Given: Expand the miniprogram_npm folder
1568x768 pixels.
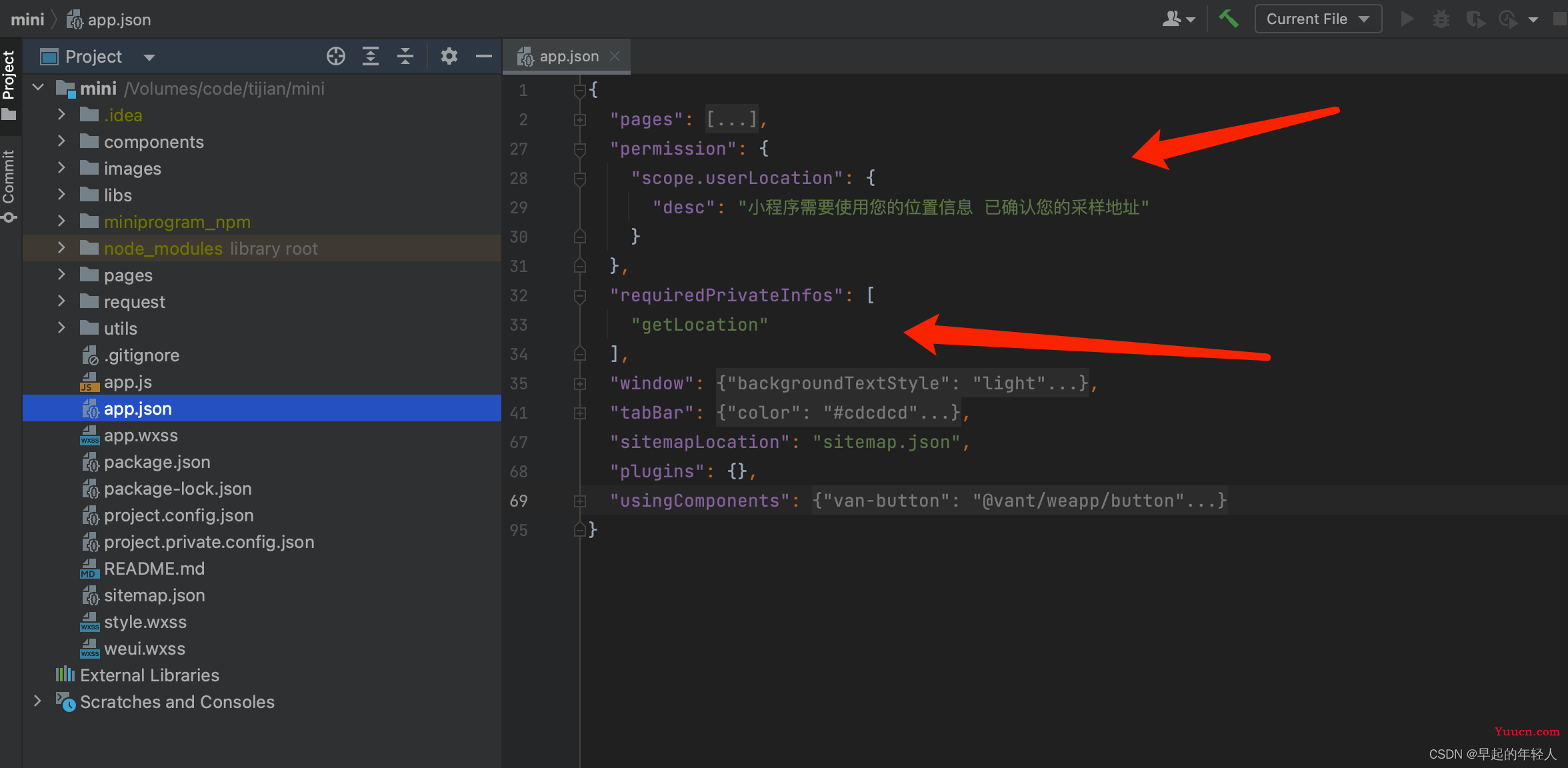Looking at the screenshot, I should (x=61, y=221).
